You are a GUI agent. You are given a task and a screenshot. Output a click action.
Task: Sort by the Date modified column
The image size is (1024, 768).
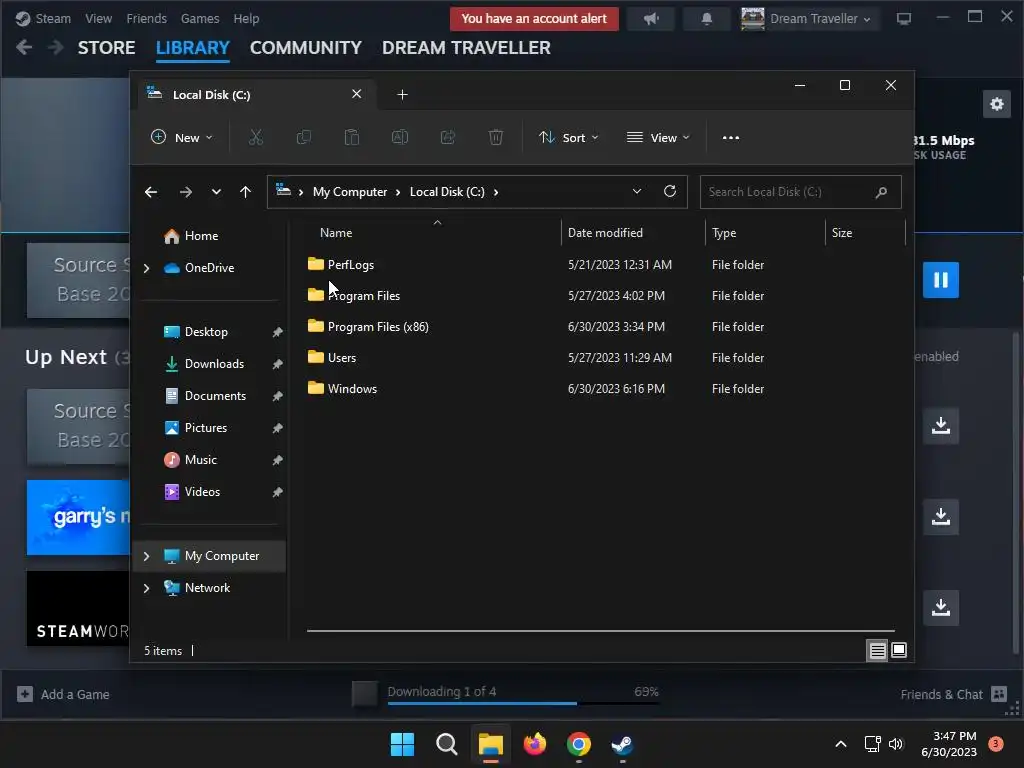click(x=605, y=232)
